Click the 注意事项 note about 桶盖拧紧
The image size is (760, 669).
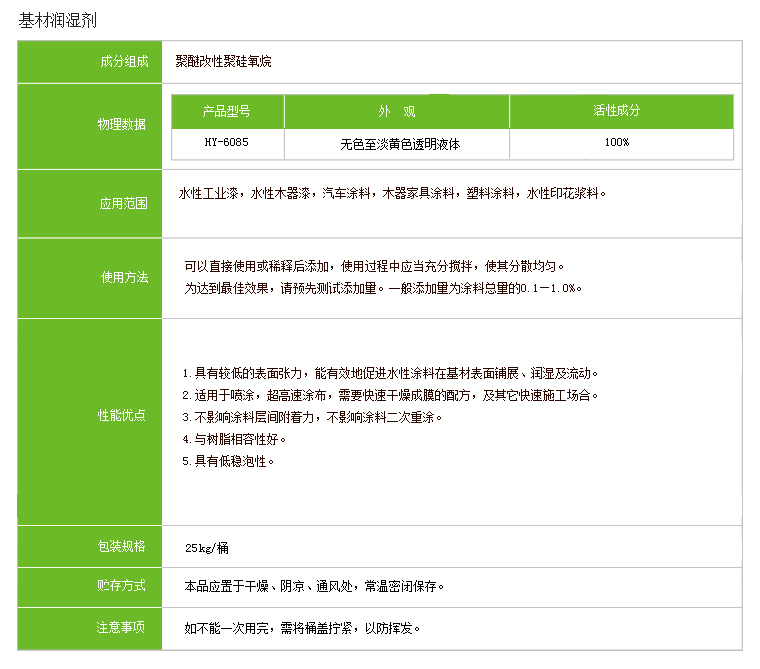point(303,629)
